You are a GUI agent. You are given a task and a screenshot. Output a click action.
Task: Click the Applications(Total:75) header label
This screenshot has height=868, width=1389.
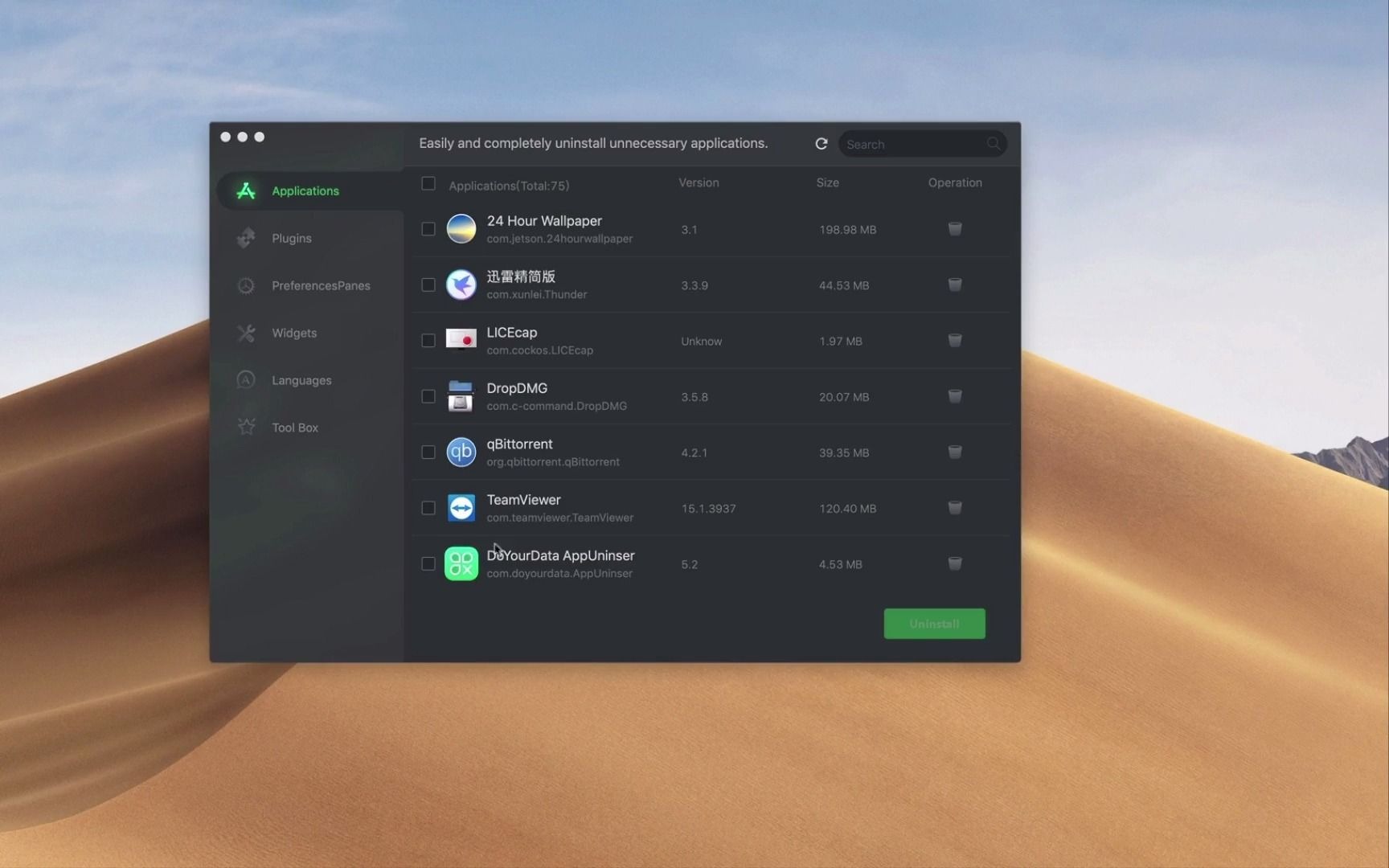pyautogui.click(x=509, y=186)
